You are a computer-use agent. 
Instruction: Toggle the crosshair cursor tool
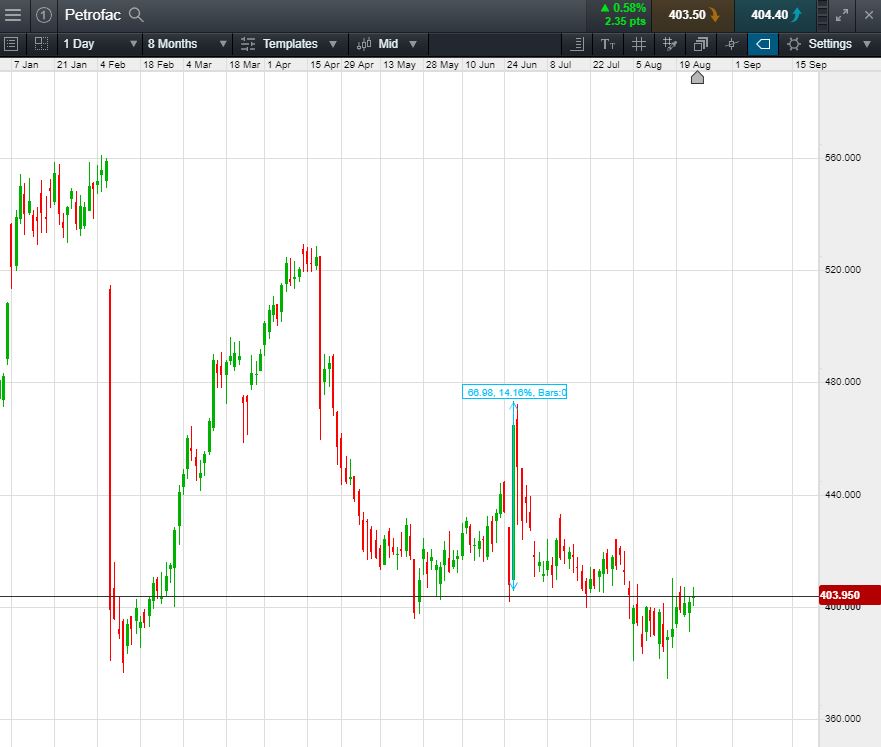[x=732, y=44]
